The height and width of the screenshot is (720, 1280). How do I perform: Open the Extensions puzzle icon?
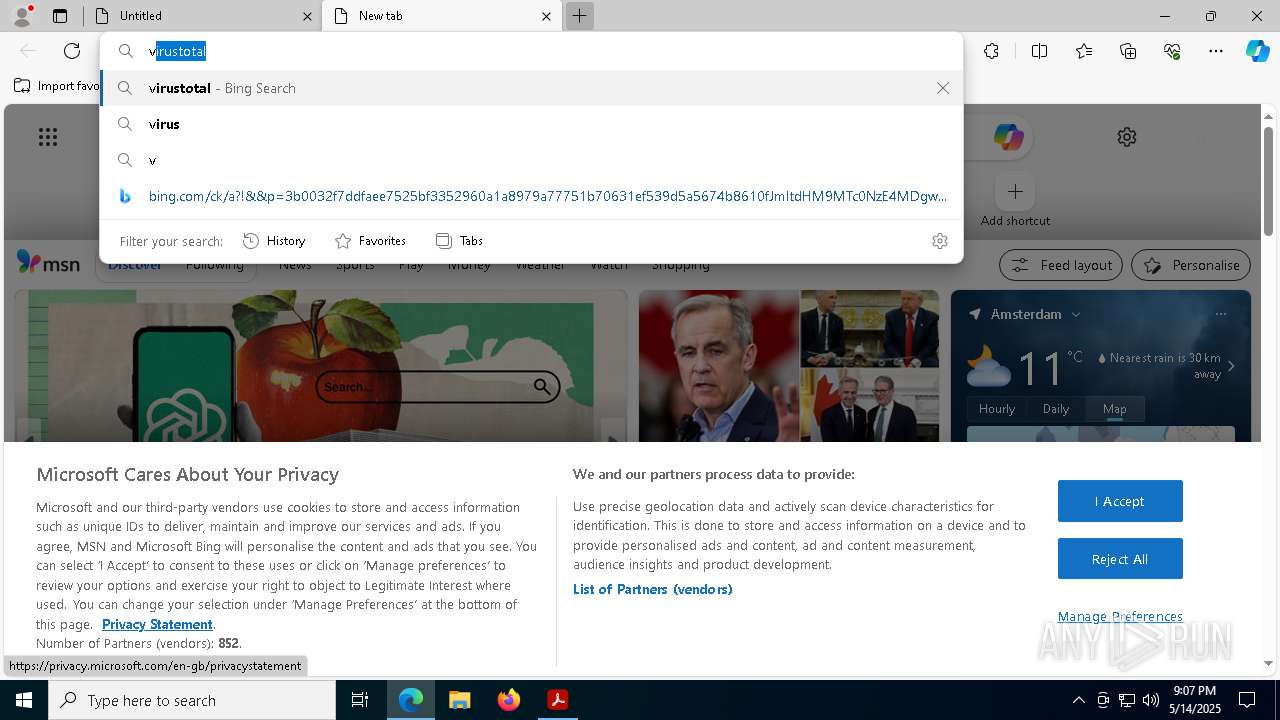(x=991, y=51)
